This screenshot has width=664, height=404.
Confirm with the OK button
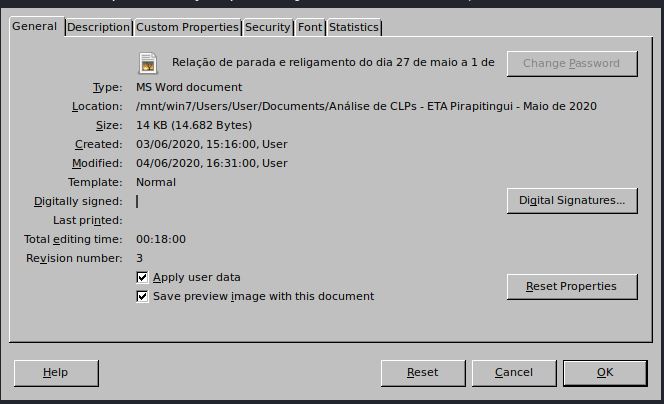[604, 372]
